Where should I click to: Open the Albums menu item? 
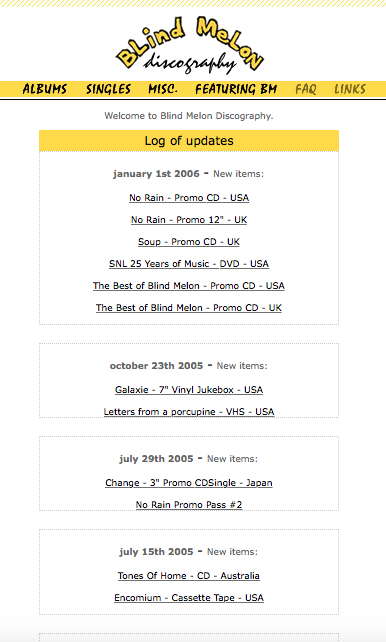click(45, 89)
